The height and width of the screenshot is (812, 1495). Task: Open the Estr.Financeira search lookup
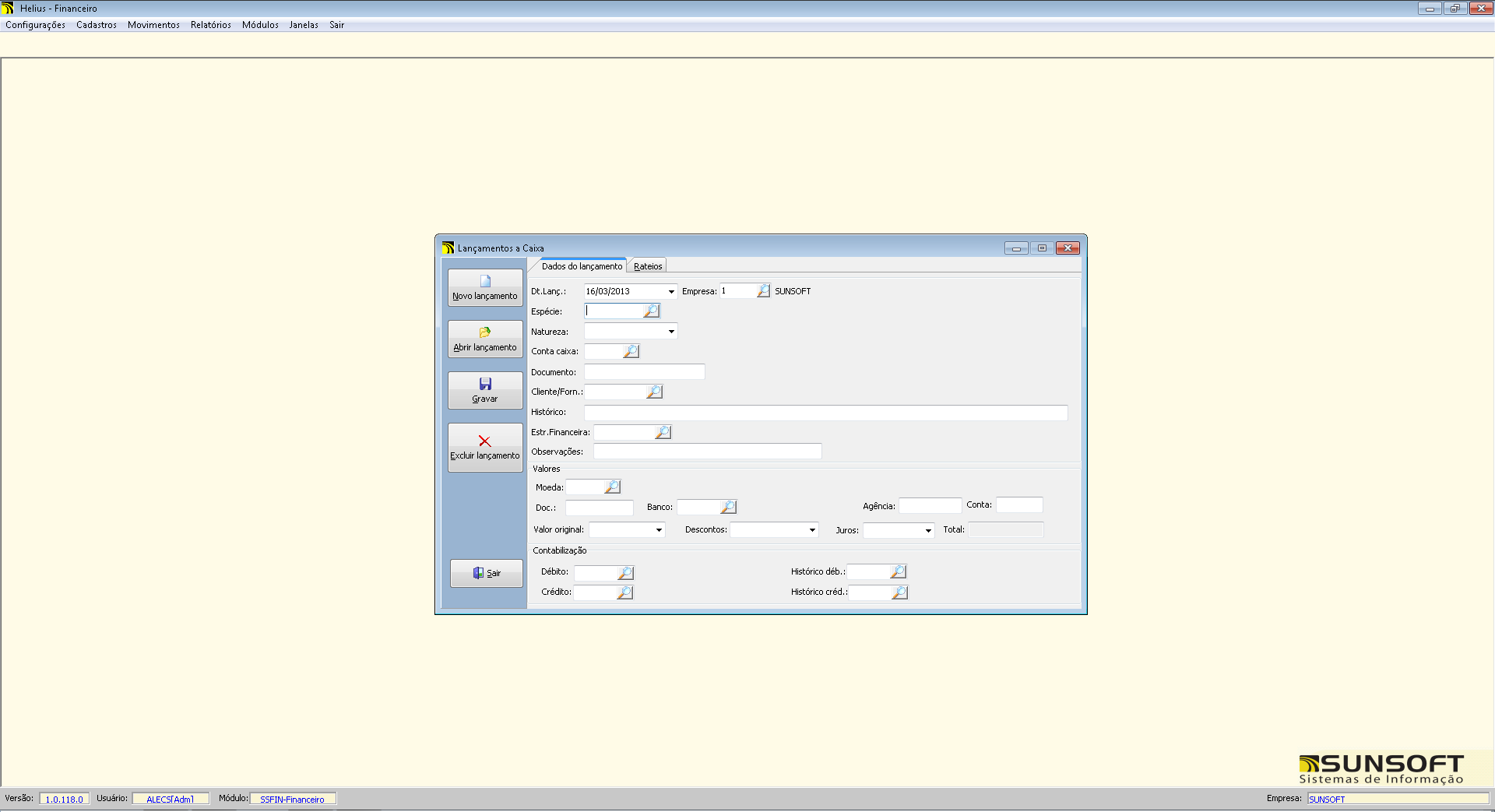[x=663, y=432]
